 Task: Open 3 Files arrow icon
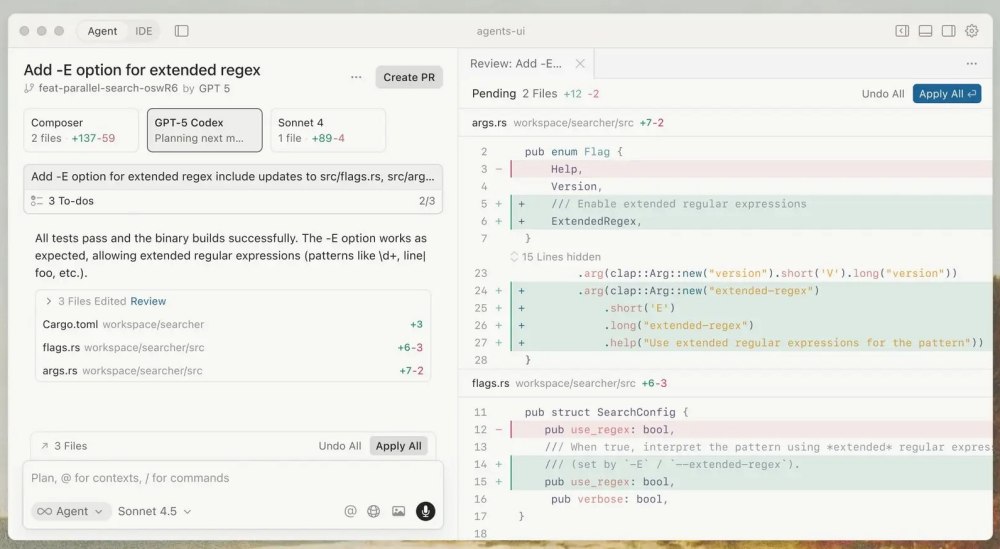point(44,446)
